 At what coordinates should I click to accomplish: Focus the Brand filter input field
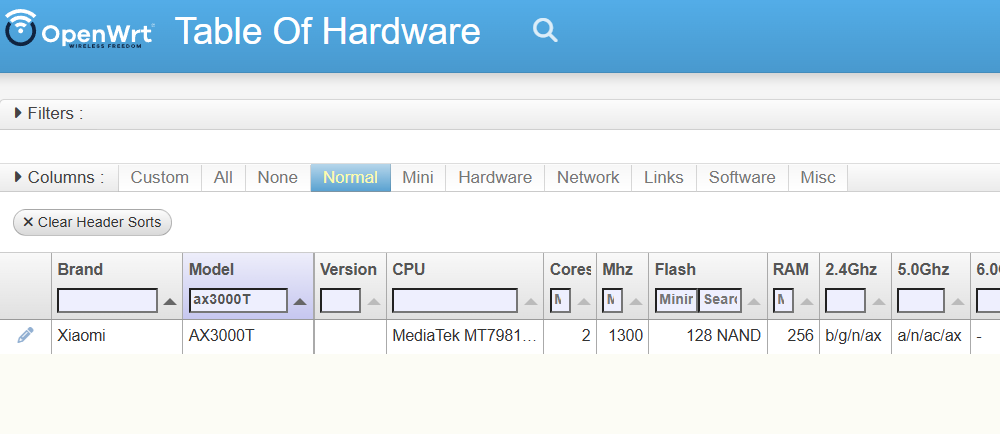[107, 300]
